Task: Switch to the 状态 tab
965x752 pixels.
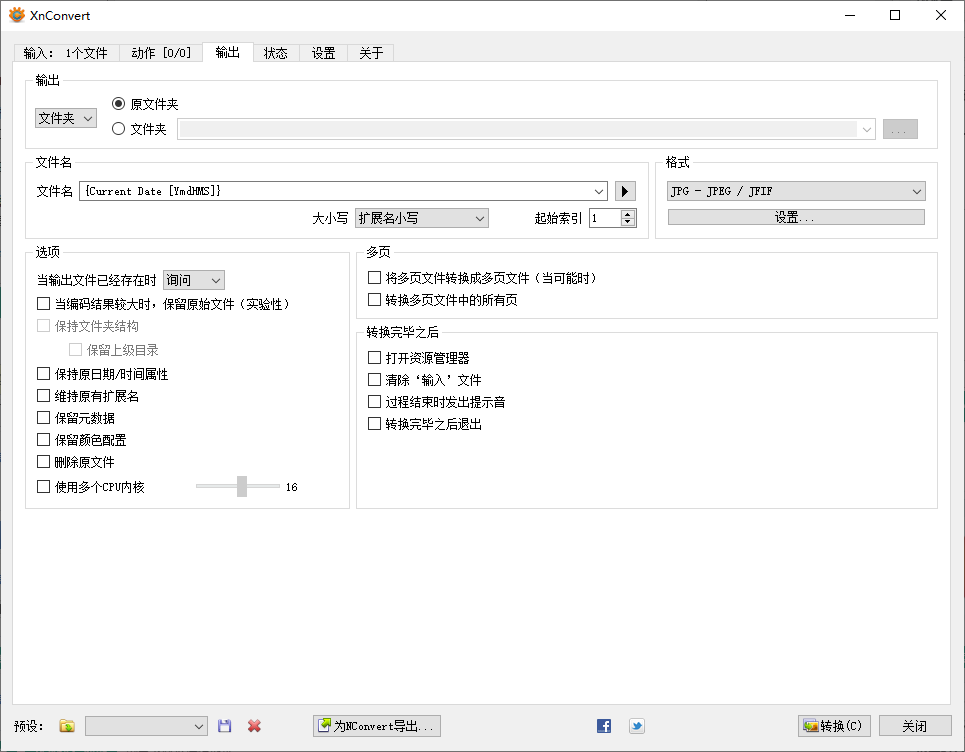Action: (275, 53)
